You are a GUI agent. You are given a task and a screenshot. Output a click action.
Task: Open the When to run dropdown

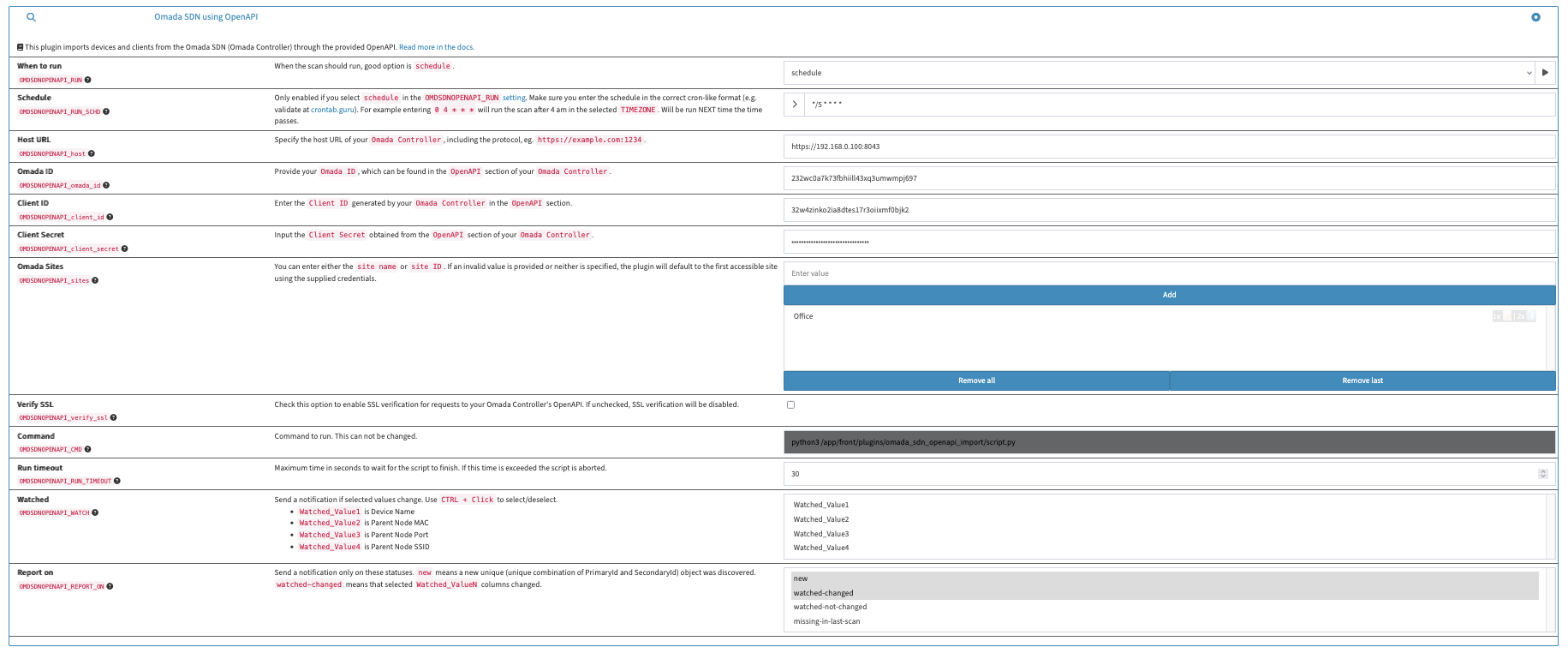(x=1158, y=73)
